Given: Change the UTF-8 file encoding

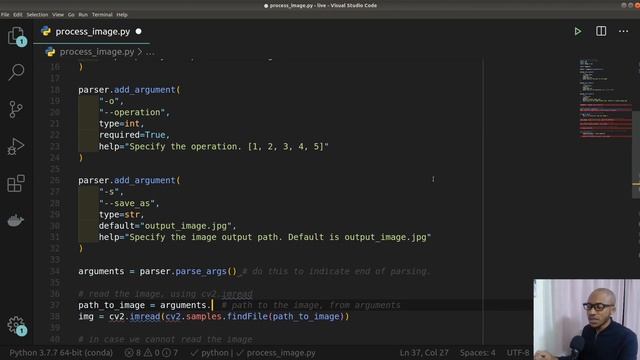Looking at the screenshot, I should [x=518, y=353].
